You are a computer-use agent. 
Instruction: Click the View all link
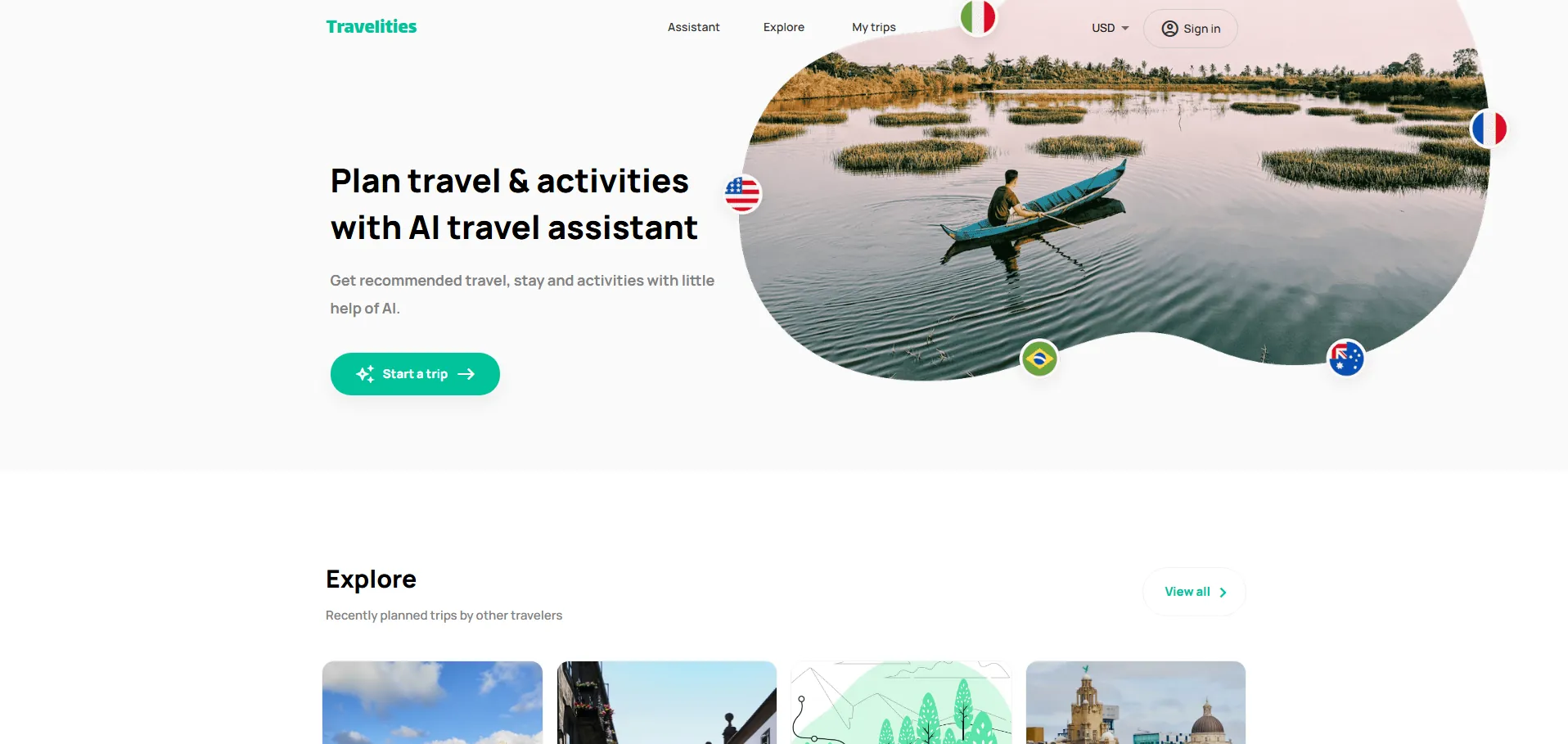1194,592
